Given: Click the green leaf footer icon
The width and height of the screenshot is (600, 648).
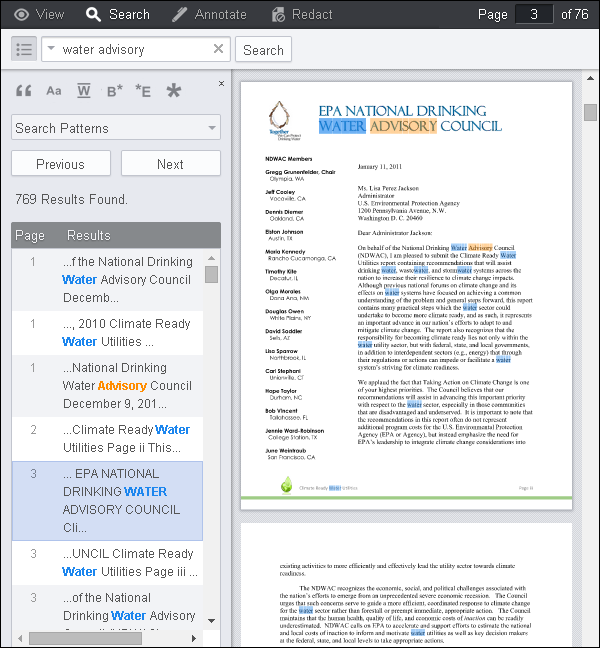Looking at the screenshot, I should tap(286, 485).
